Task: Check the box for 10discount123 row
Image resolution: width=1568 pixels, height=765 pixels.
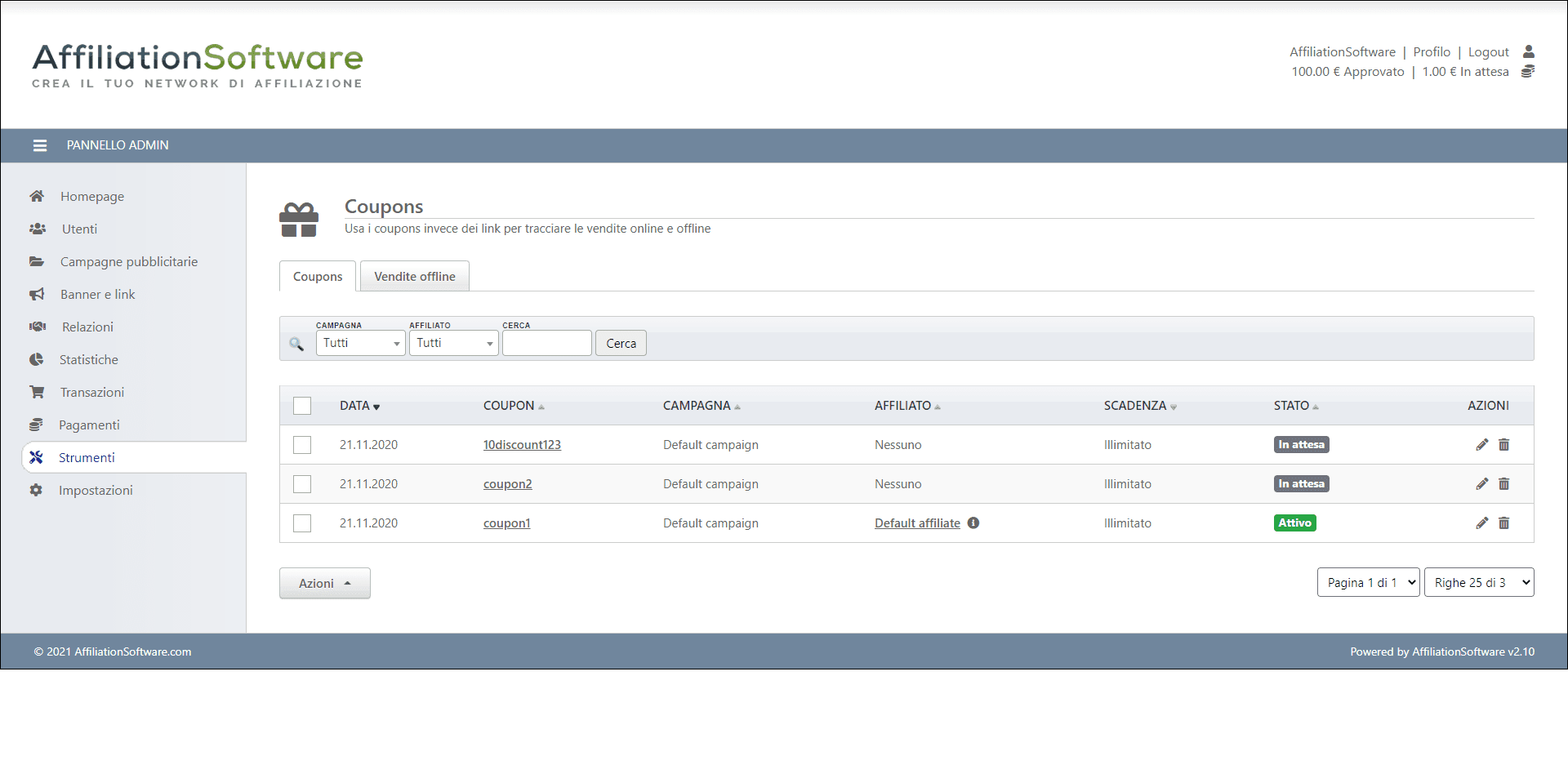Action: coord(302,445)
